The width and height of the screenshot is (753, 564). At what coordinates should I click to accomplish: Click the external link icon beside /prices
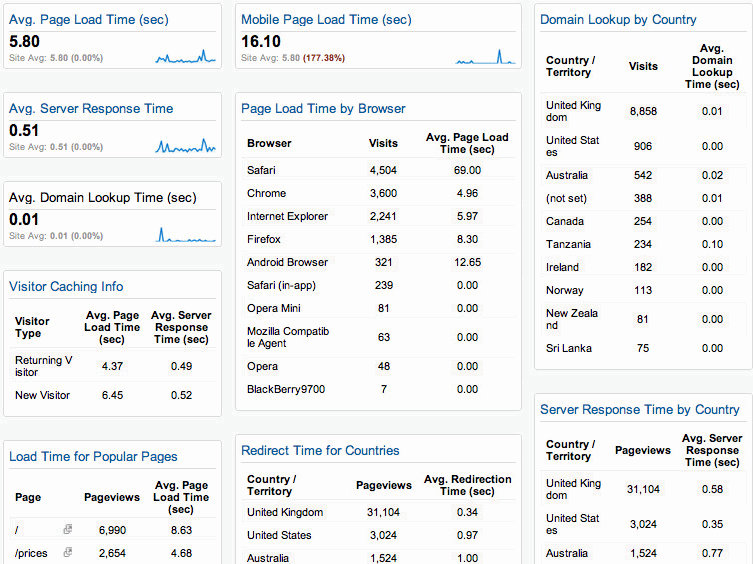68,551
